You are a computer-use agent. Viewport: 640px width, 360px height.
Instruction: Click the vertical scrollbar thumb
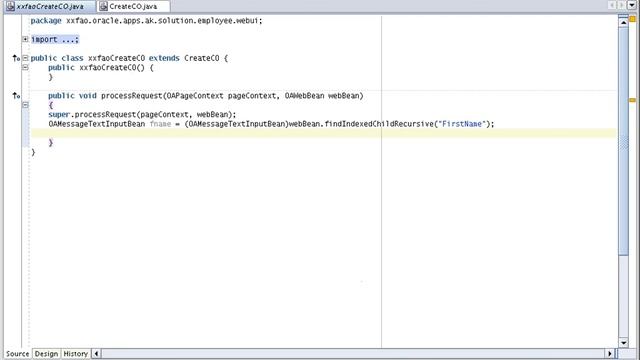click(x=623, y=141)
